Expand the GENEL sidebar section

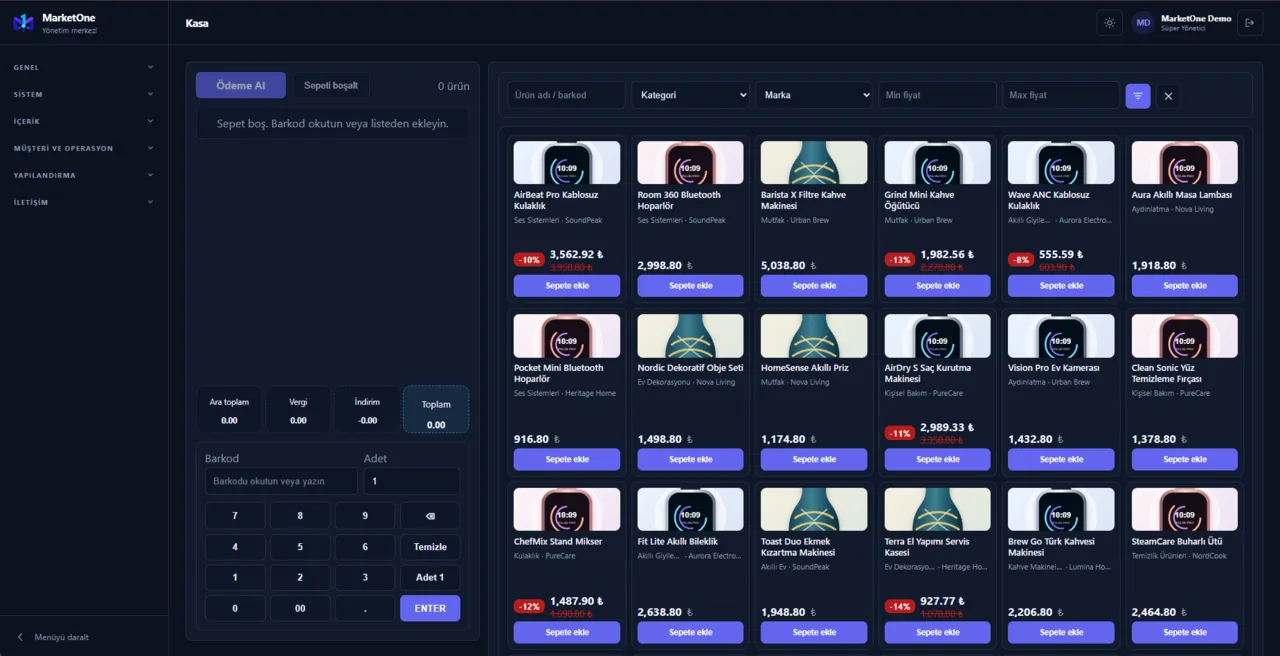tap(84, 67)
